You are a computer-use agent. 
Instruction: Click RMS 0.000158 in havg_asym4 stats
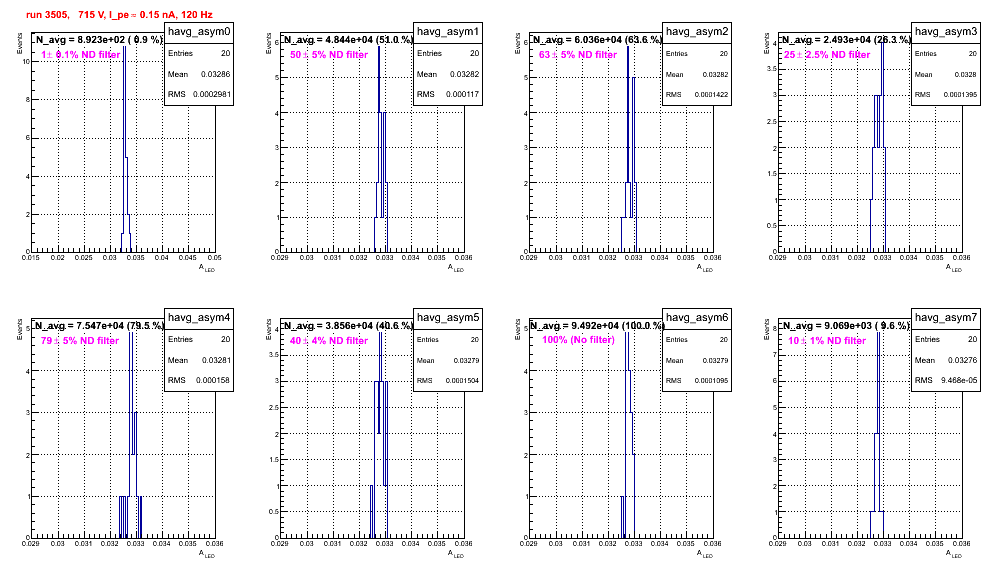[199, 380]
